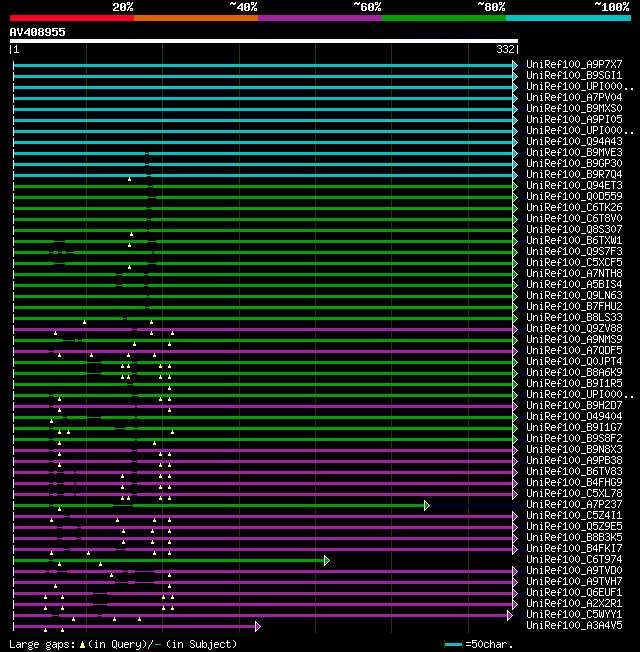Open the UniRef100_A9P7X7 hit
640x652 pixels.
[574, 64]
